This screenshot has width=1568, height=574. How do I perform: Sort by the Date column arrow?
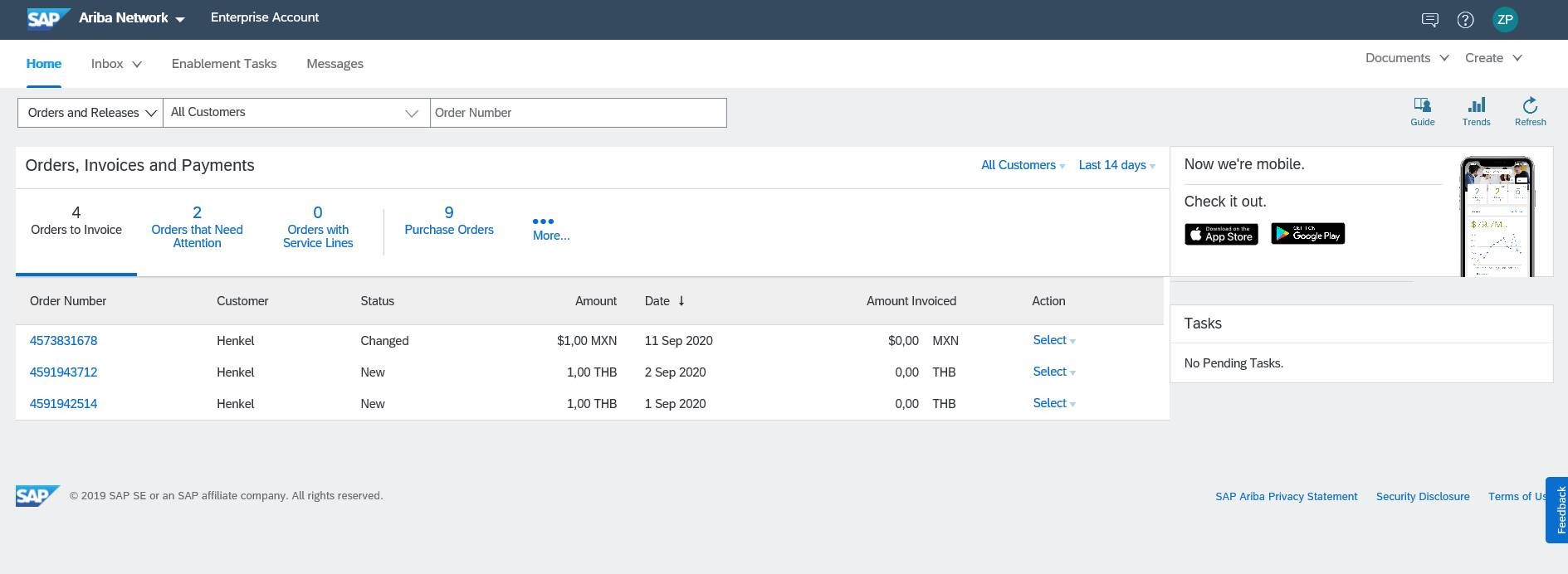681,301
